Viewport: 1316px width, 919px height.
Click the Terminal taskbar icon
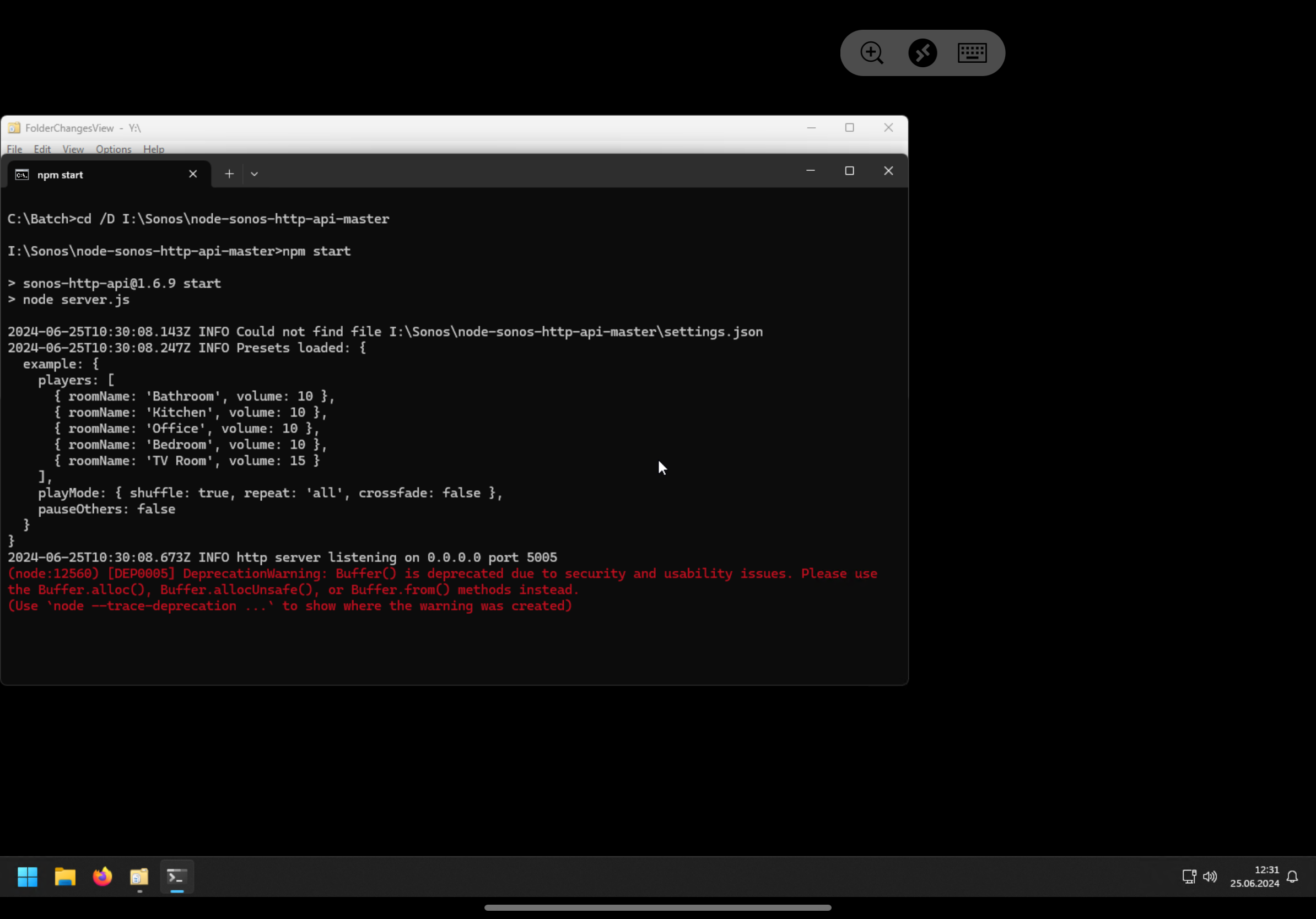pos(177,877)
